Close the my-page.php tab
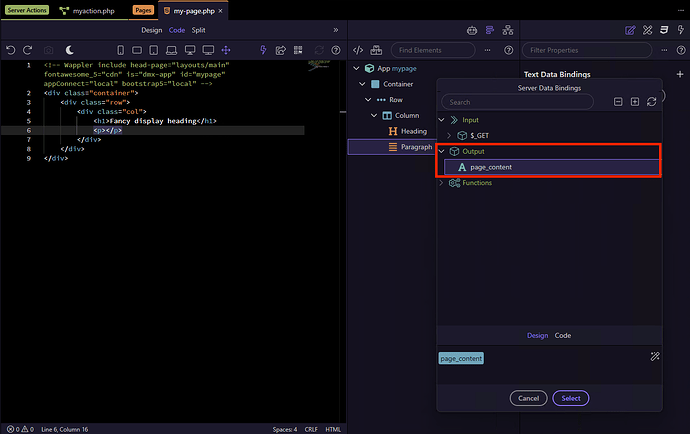The width and height of the screenshot is (690, 434). tap(220, 11)
